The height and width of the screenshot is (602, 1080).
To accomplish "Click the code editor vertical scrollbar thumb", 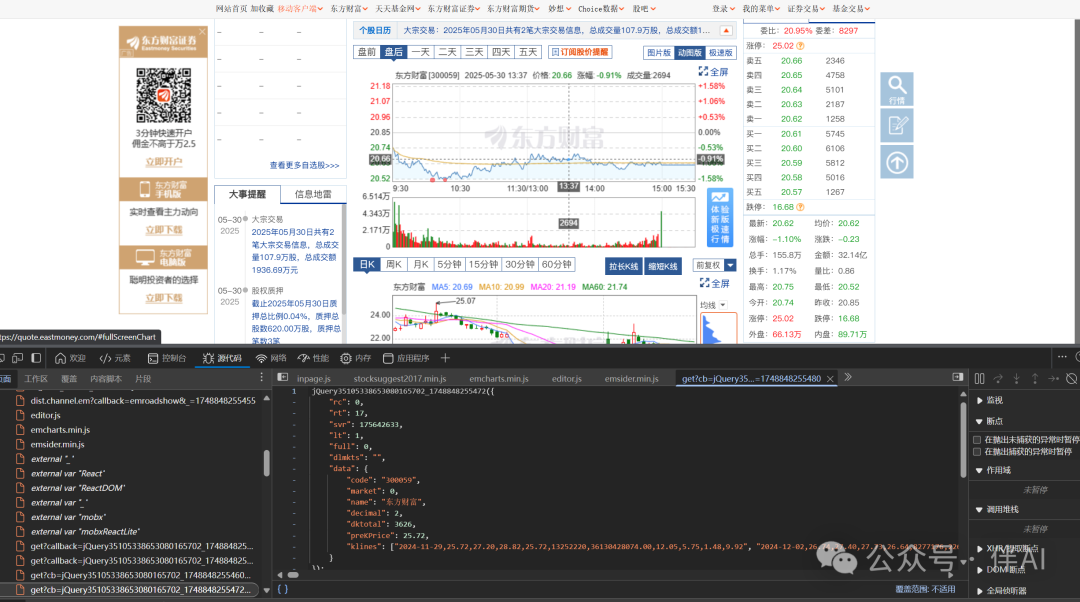I will (963, 439).
